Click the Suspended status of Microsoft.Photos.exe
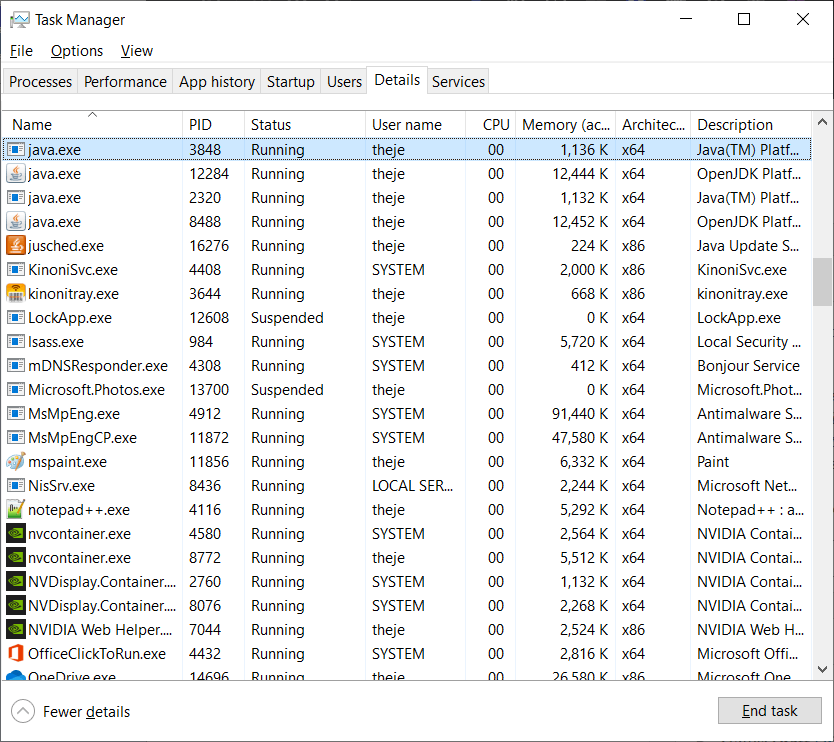This screenshot has height=742, width=834. [x=287, y=390]
